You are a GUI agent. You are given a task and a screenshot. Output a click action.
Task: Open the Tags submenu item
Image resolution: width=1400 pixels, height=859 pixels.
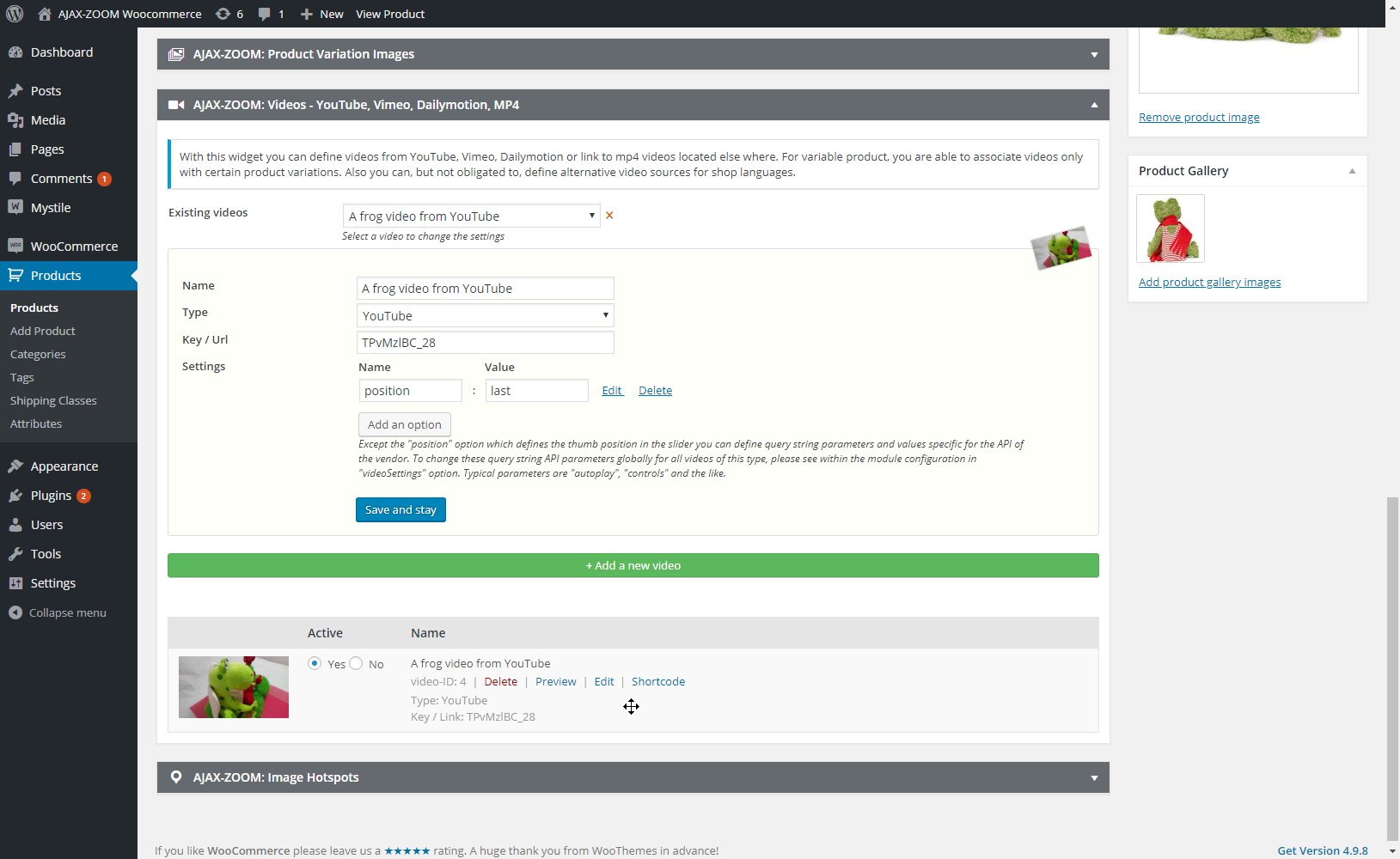pyautogui.click(x=22, y=377)
